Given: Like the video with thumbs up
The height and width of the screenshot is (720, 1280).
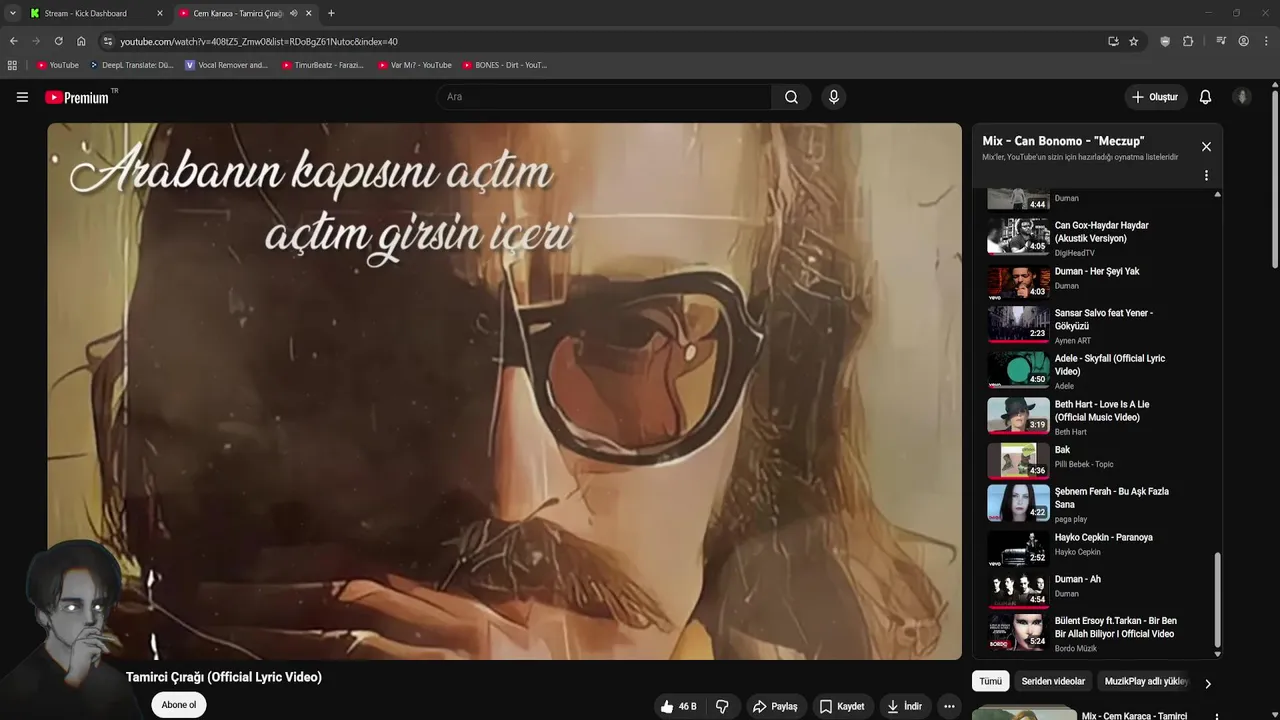Looking at the screenshot, I should pyautogui.click(x=678, y=706).
